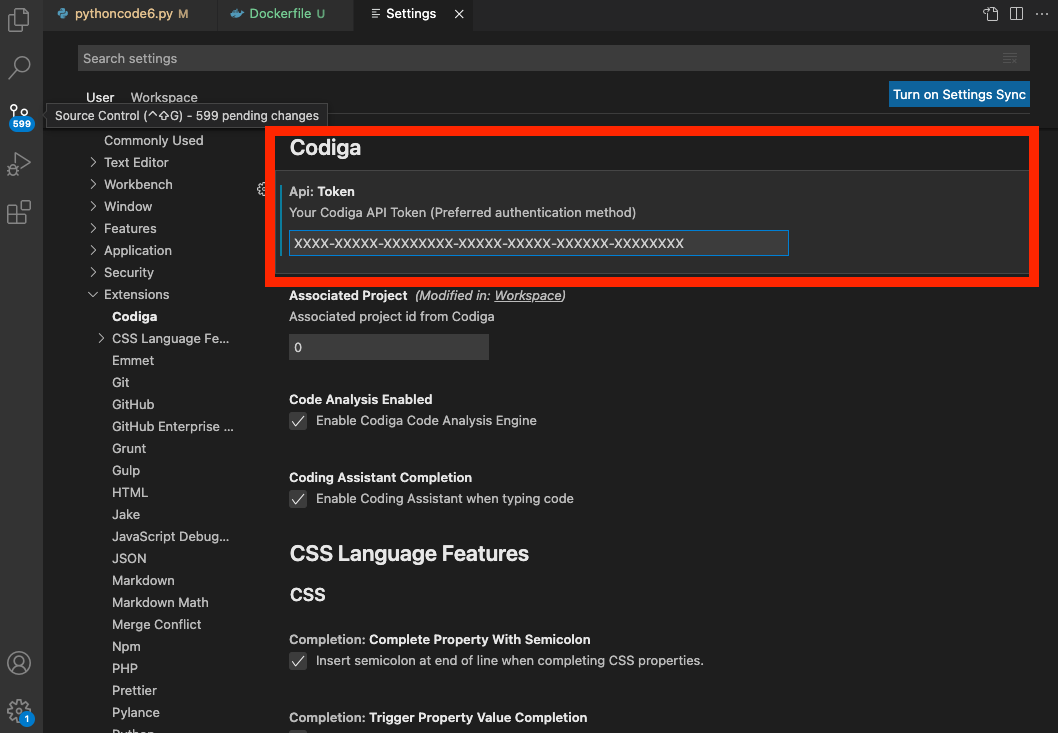1058x733 pixels.
Task: Select Merge Conflict extension settings
Action: [157, 624]
